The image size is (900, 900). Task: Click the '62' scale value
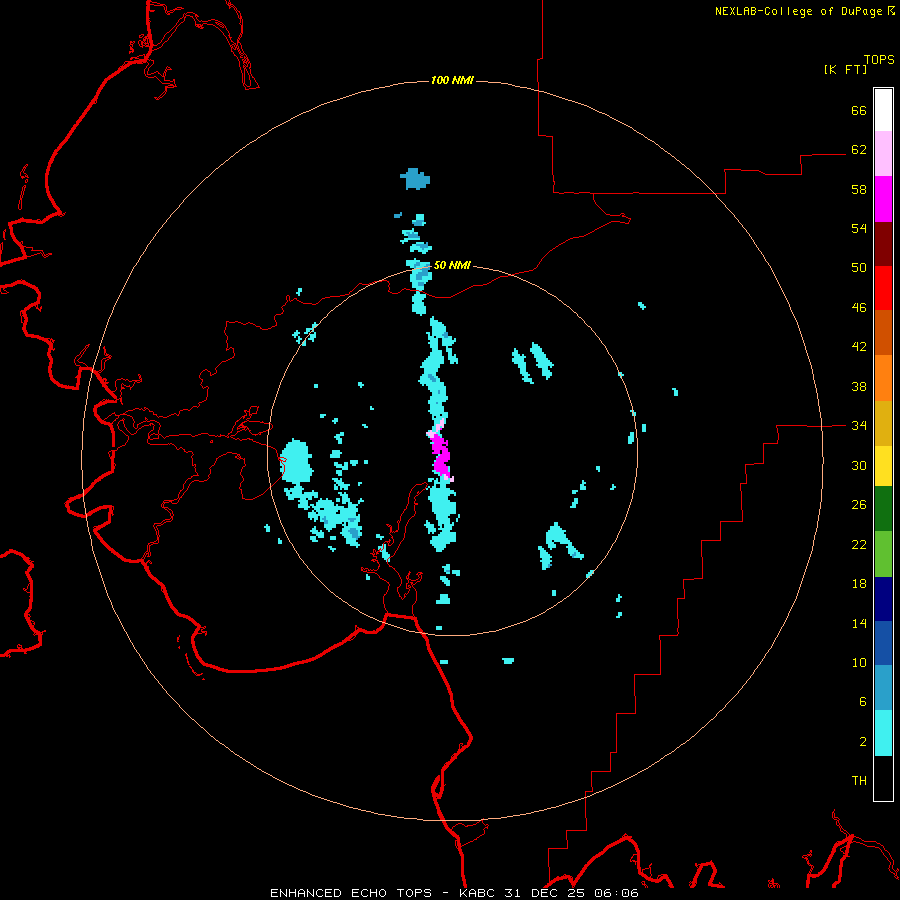(x=859, y=149)
